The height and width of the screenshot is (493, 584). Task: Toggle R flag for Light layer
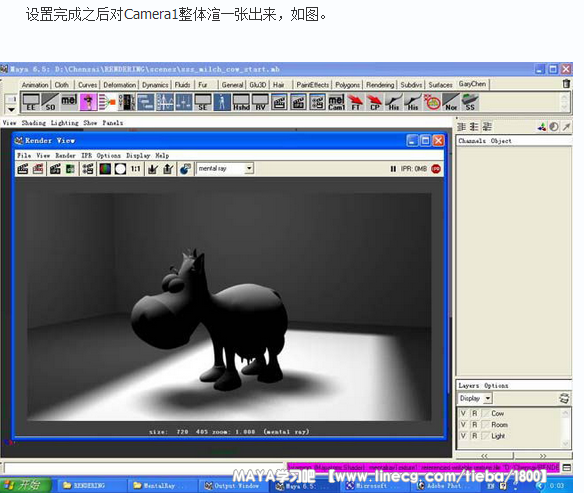click(475, 436)
